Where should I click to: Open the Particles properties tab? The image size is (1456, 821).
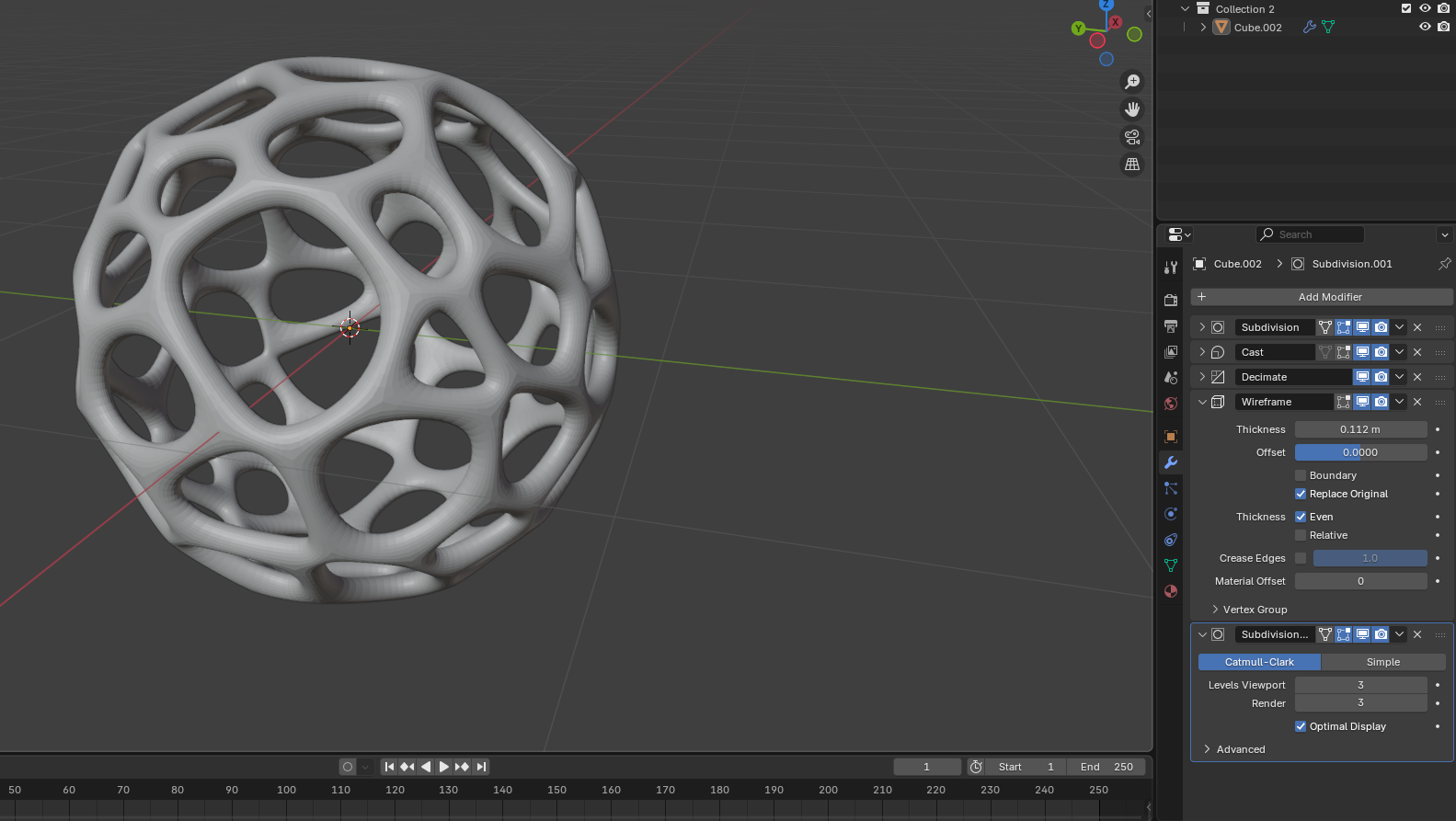click(x=1171, y=488)
